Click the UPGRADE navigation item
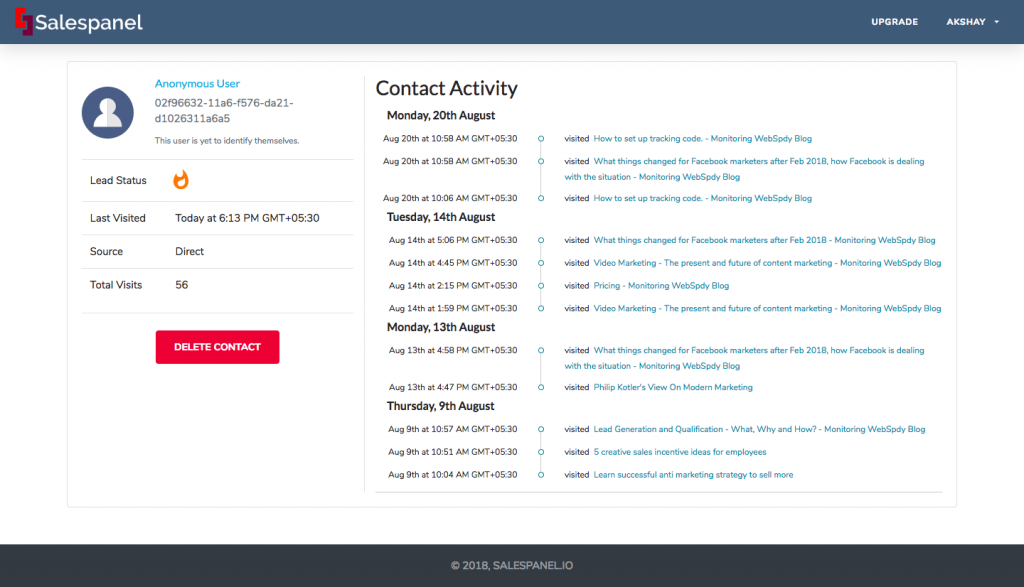The height and width of the screenshot is (587, 1024). point(894,21)
